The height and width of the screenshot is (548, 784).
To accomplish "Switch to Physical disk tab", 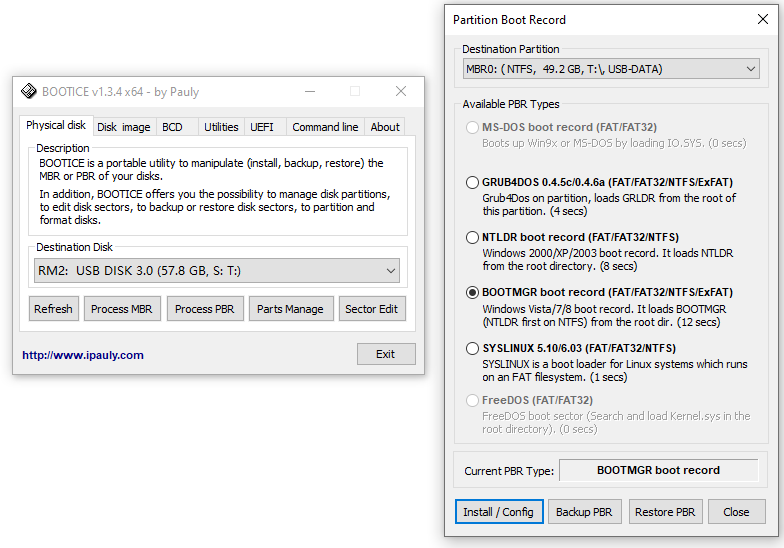I will [56, 125].
